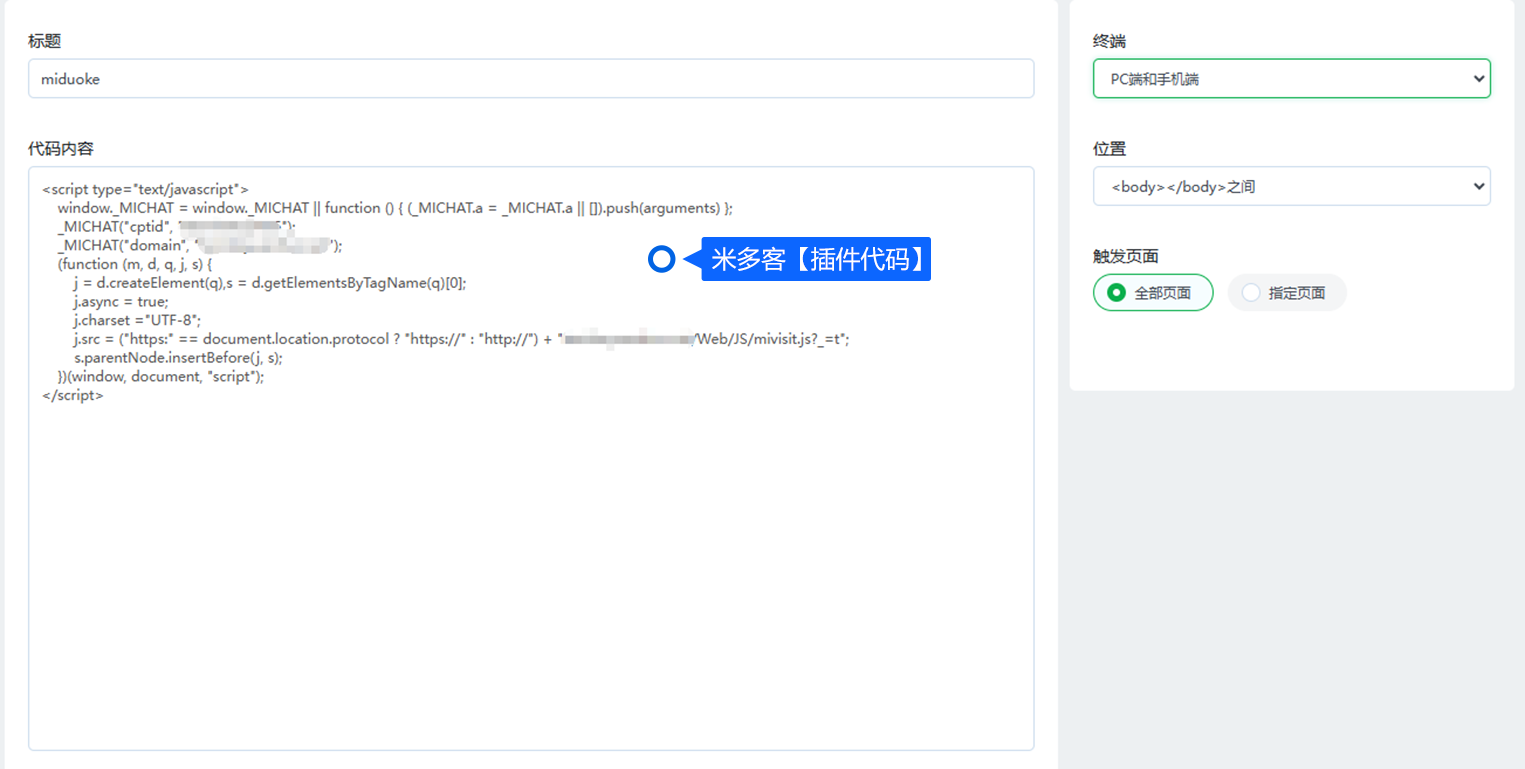The width and height of the screenshot is (1525, 769).
Task: Place cursor on the j.charset UTF-8 line
Action: 137,321
